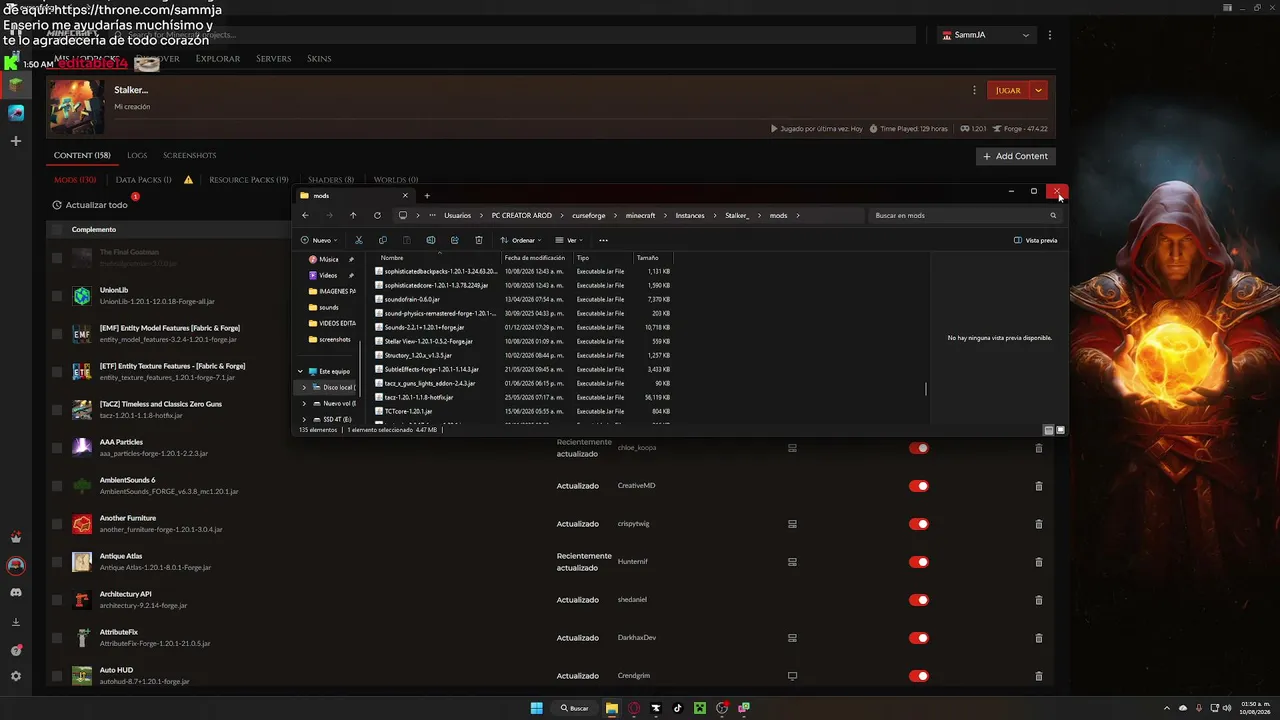Viewport: 1280px width, 720px height.
Task: Expand the SSD 4T tree node
Action: click(304, 419)
